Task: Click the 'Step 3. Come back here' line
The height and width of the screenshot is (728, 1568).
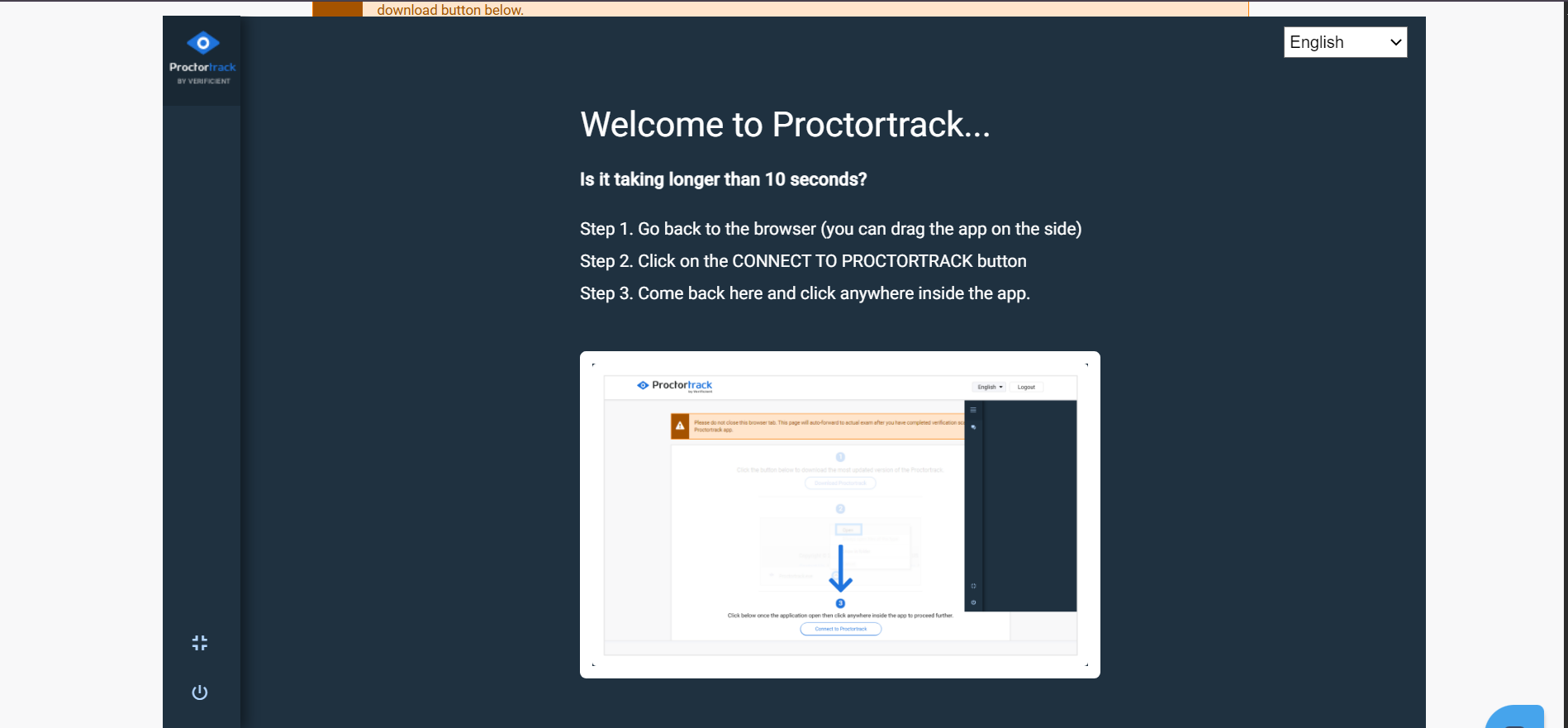Action: click(805, 293)
